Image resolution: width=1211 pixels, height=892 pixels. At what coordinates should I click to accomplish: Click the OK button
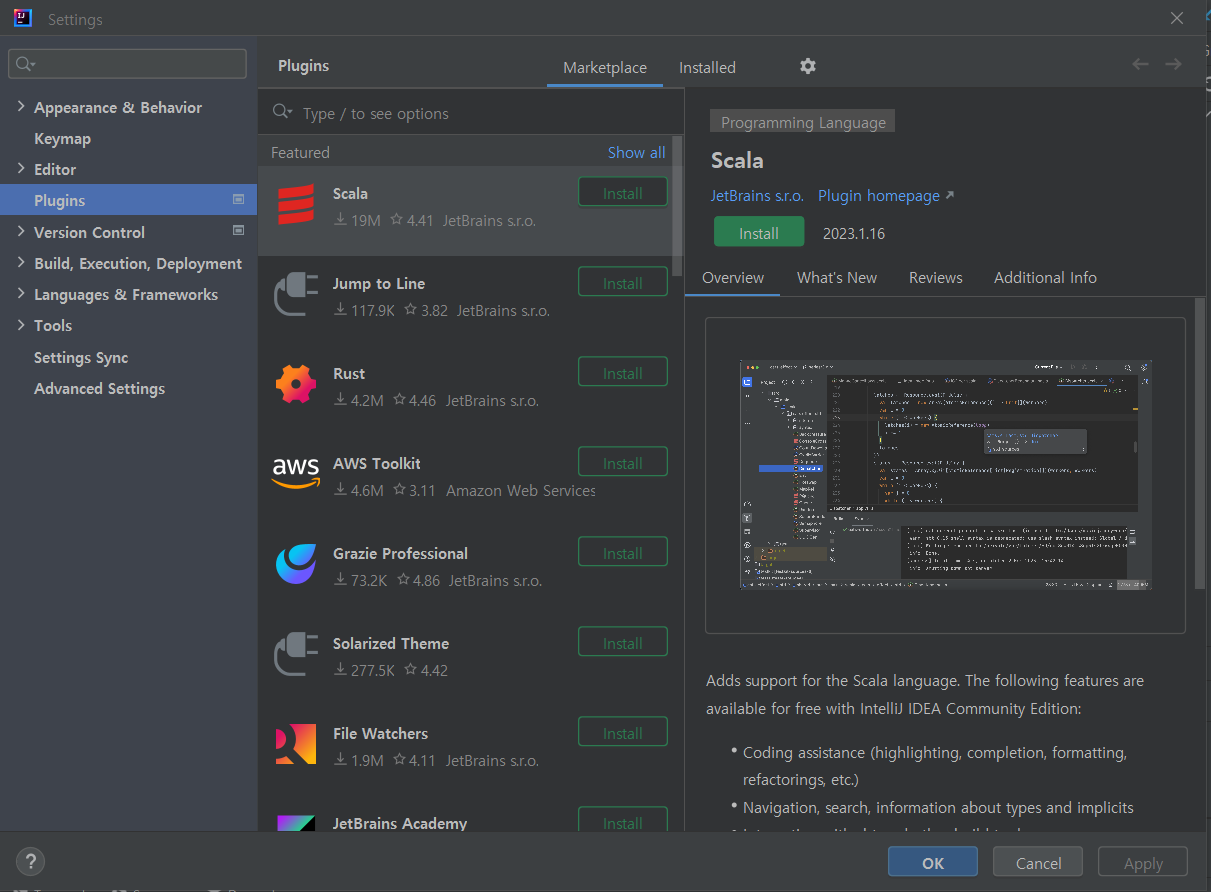pyautogui.click(x=933, y=863)
